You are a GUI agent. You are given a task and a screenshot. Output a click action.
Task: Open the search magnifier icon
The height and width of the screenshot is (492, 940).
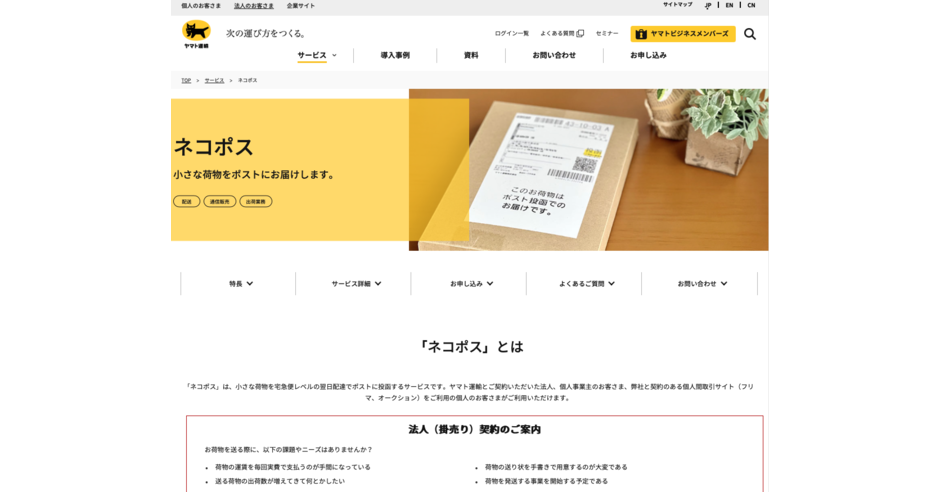pos(750,34)
